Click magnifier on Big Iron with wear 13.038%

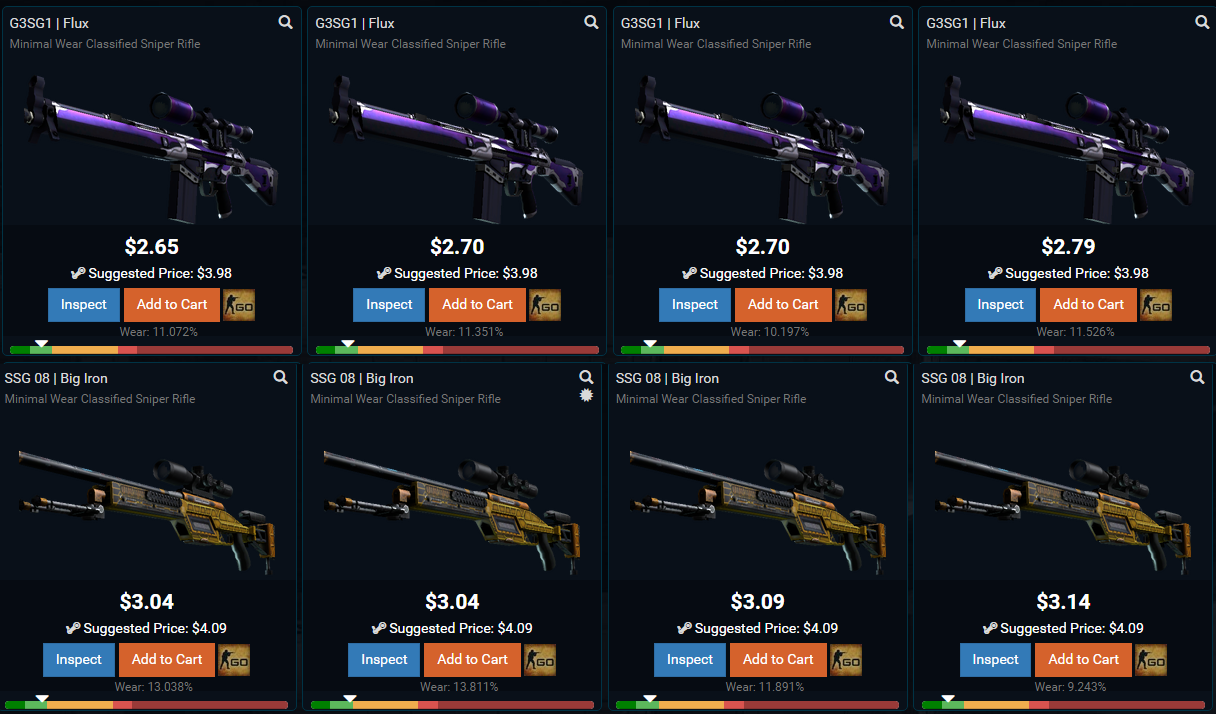(x=281, y=377)
